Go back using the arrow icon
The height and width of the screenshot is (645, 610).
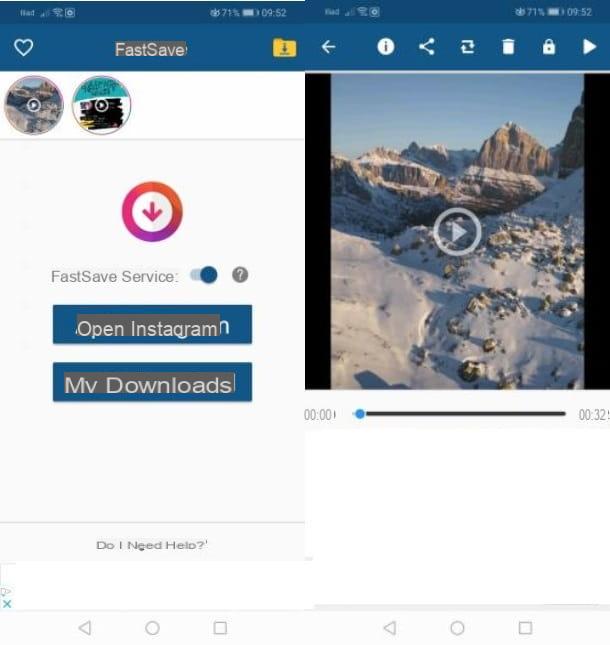coord(328,47)
